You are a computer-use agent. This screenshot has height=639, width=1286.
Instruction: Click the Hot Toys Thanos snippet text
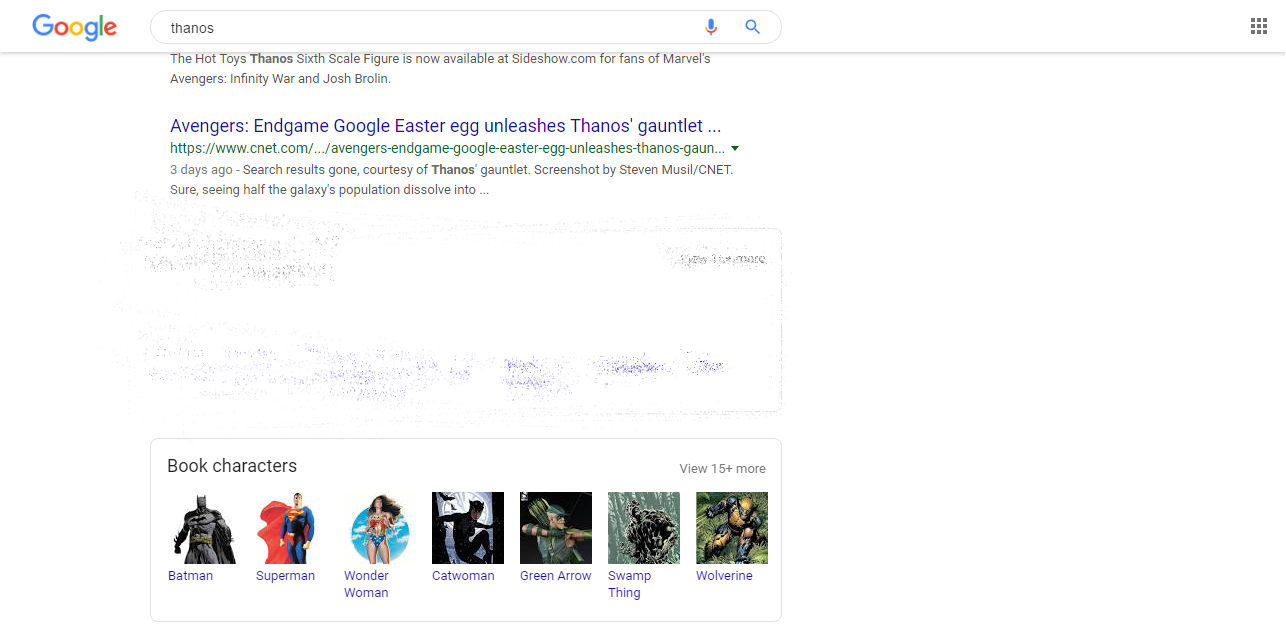pyautogui.click(x=440, y=69)
